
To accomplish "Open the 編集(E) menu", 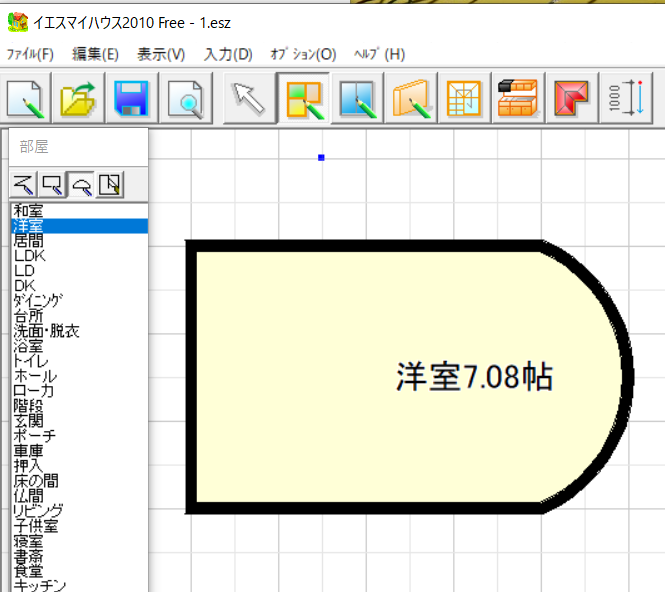I will click(95, 54).
